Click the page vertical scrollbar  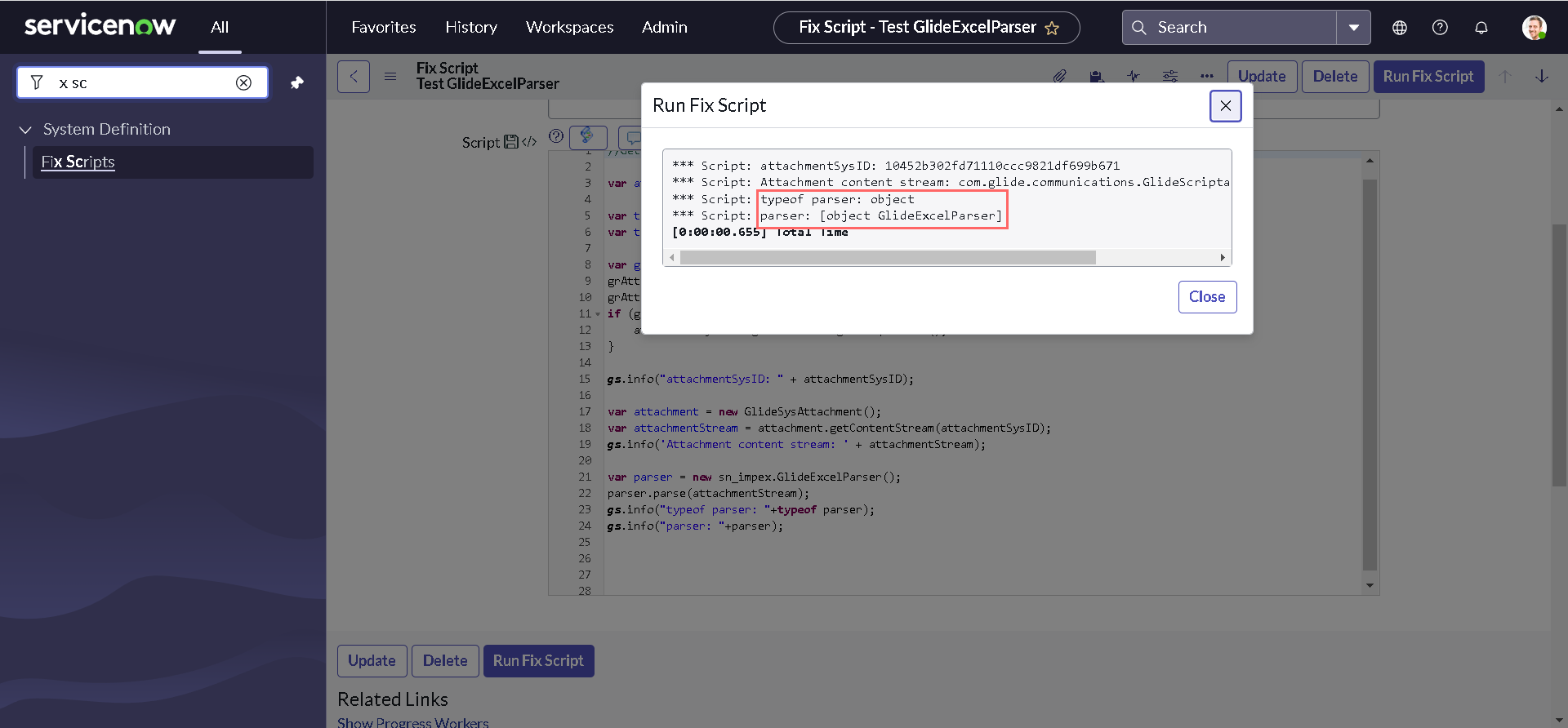[x=1559, y=355]
